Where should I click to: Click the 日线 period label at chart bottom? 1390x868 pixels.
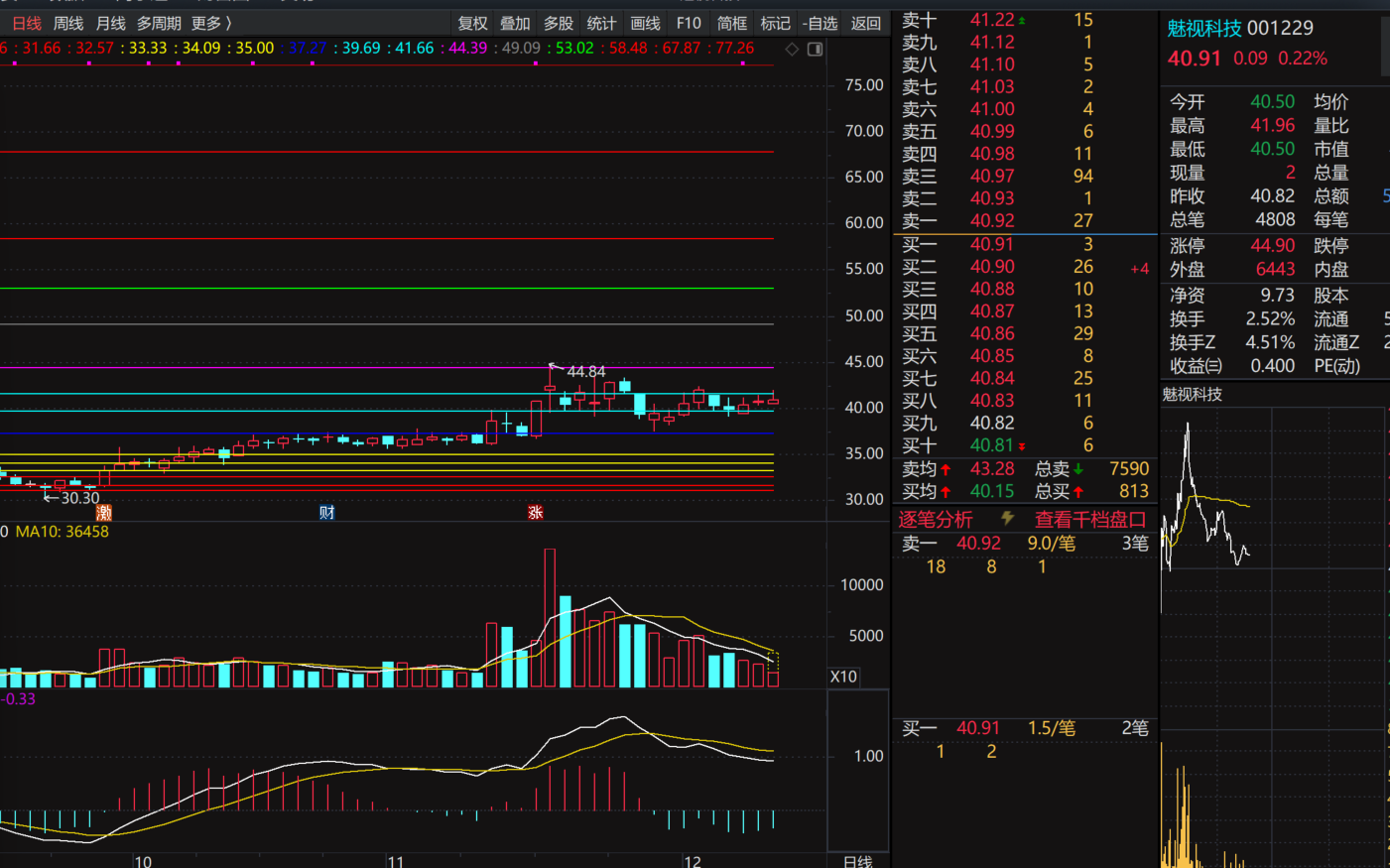tap(857, 861)
